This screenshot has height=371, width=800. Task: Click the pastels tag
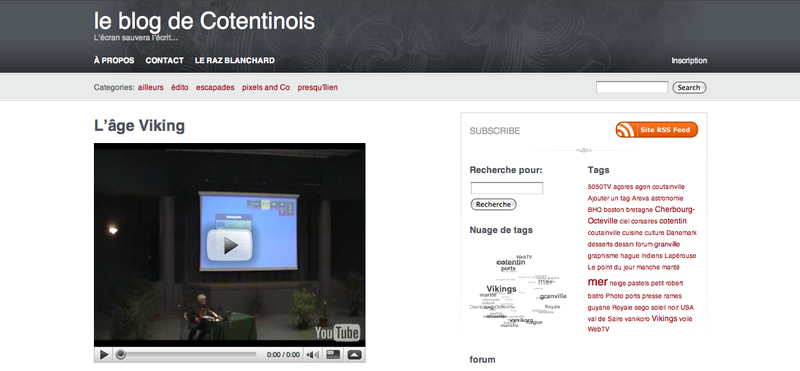pyautogui.click(x=638, y=283)
